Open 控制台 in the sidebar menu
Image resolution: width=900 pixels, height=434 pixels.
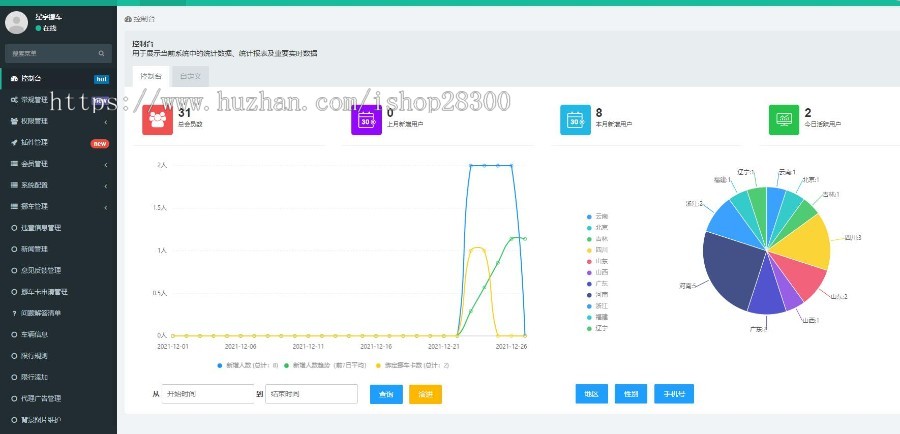click(x=59, y=79)
